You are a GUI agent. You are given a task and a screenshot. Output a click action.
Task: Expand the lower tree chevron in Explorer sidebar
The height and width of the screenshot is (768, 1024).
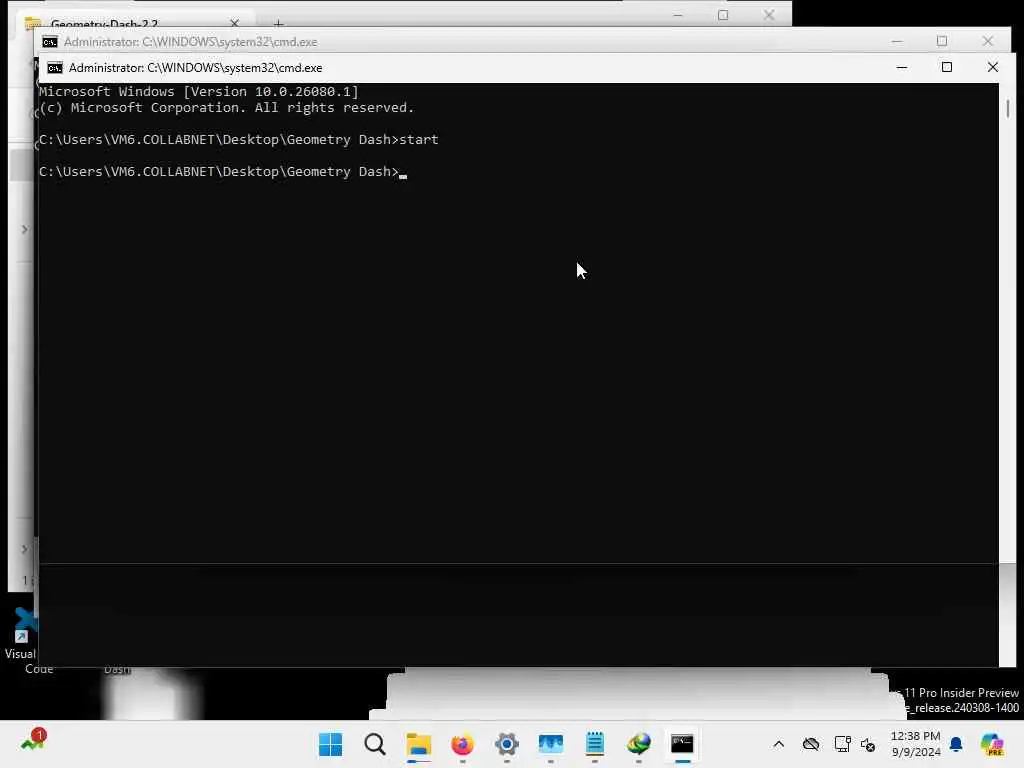click(24, 549)
